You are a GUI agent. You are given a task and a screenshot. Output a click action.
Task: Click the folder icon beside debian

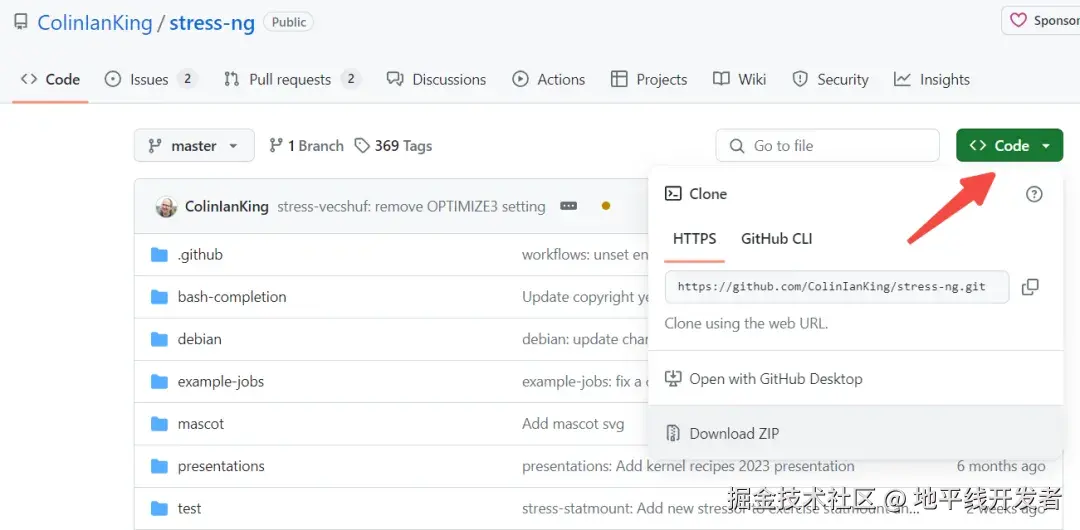(159, 339)
